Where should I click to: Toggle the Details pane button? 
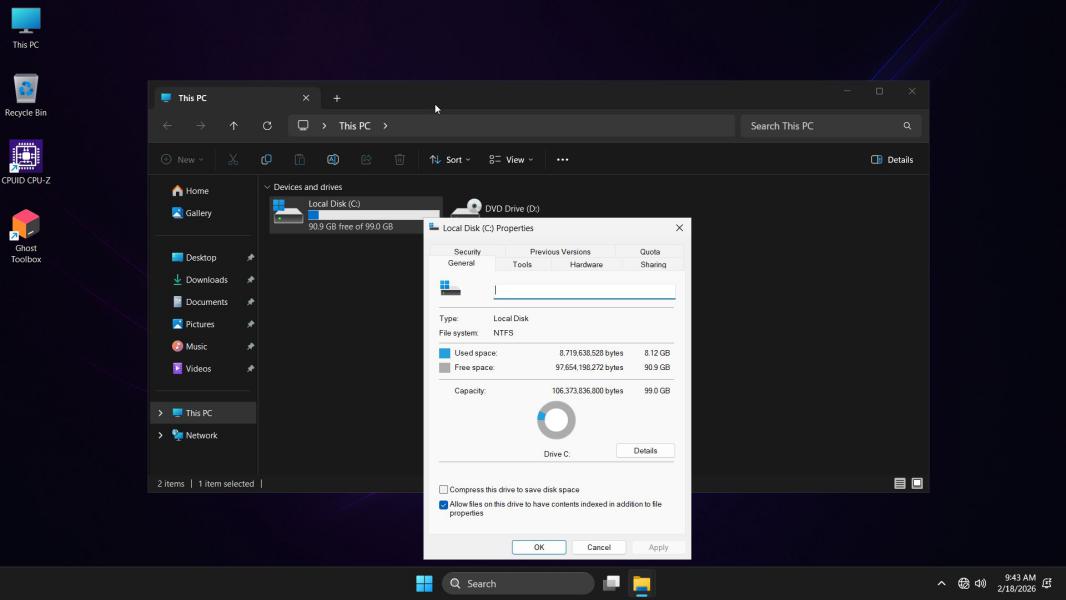[892, 160]
